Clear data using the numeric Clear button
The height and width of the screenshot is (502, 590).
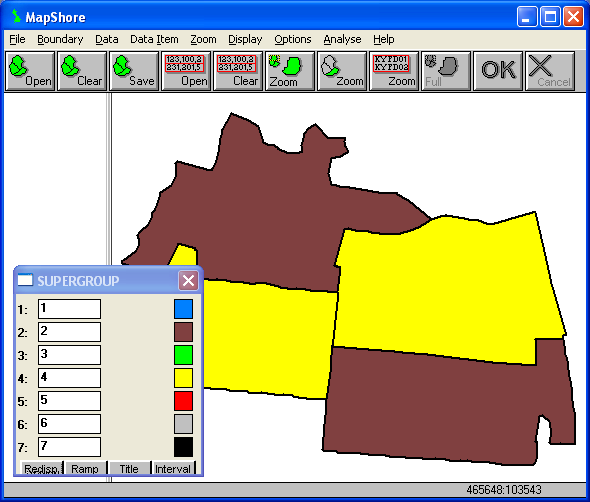pyautogui.click(x=238, y=71)
